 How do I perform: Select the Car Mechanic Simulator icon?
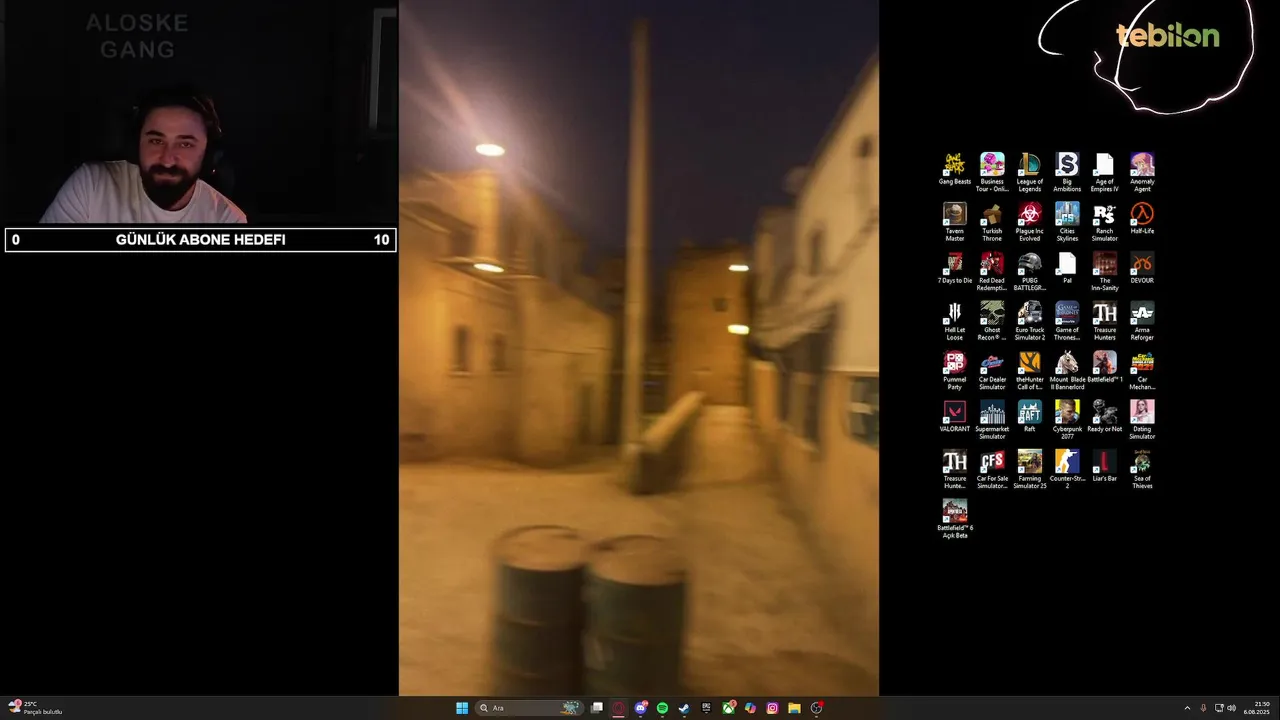[1142, 370]
